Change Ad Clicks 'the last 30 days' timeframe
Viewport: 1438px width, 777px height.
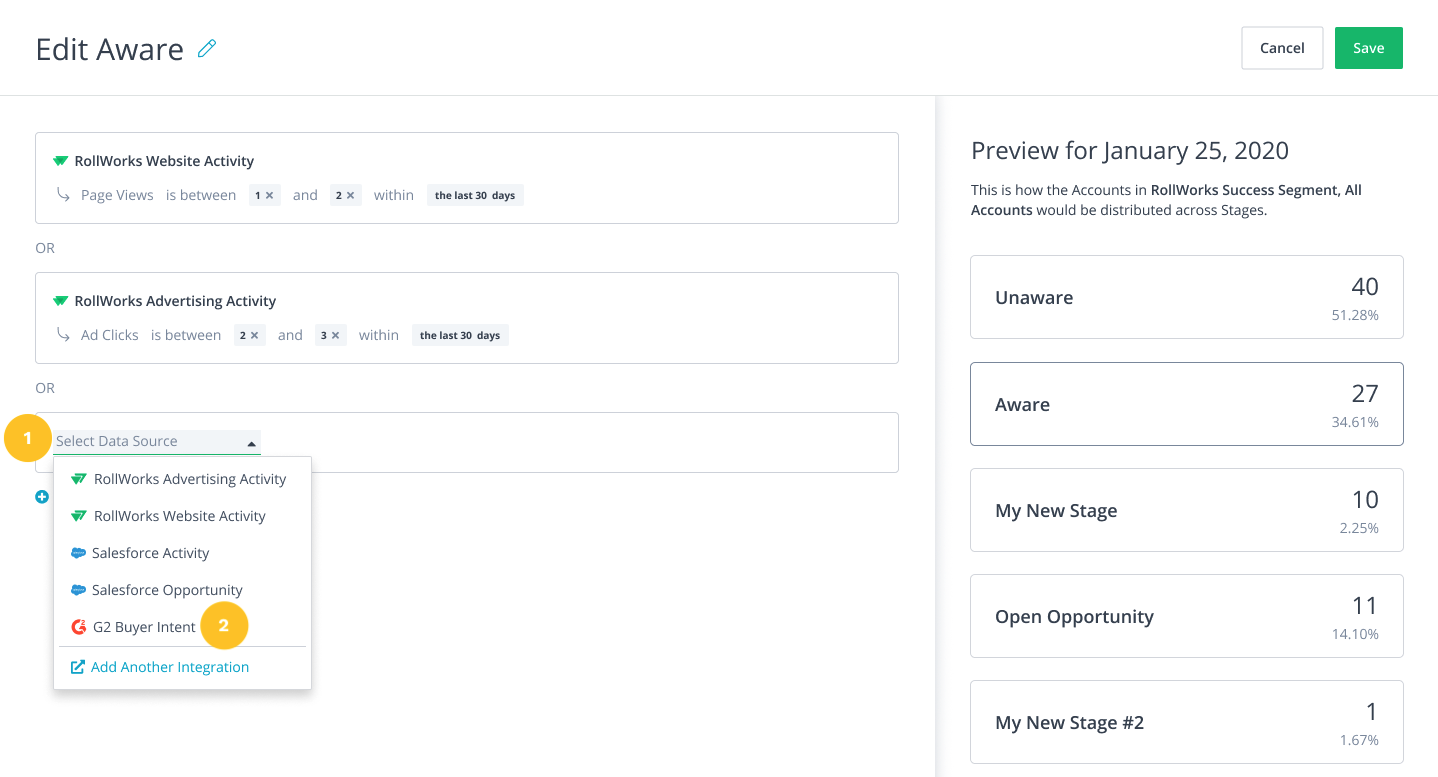point(460,336)
